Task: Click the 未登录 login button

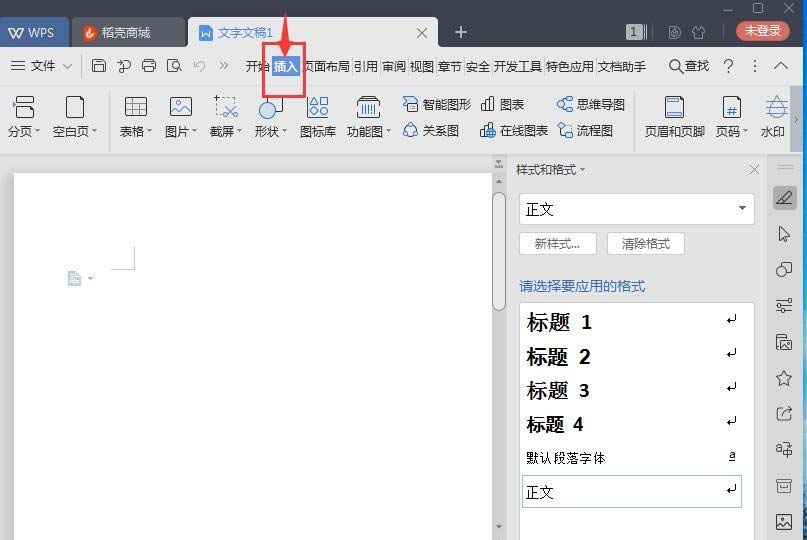Action: (762, 31)
